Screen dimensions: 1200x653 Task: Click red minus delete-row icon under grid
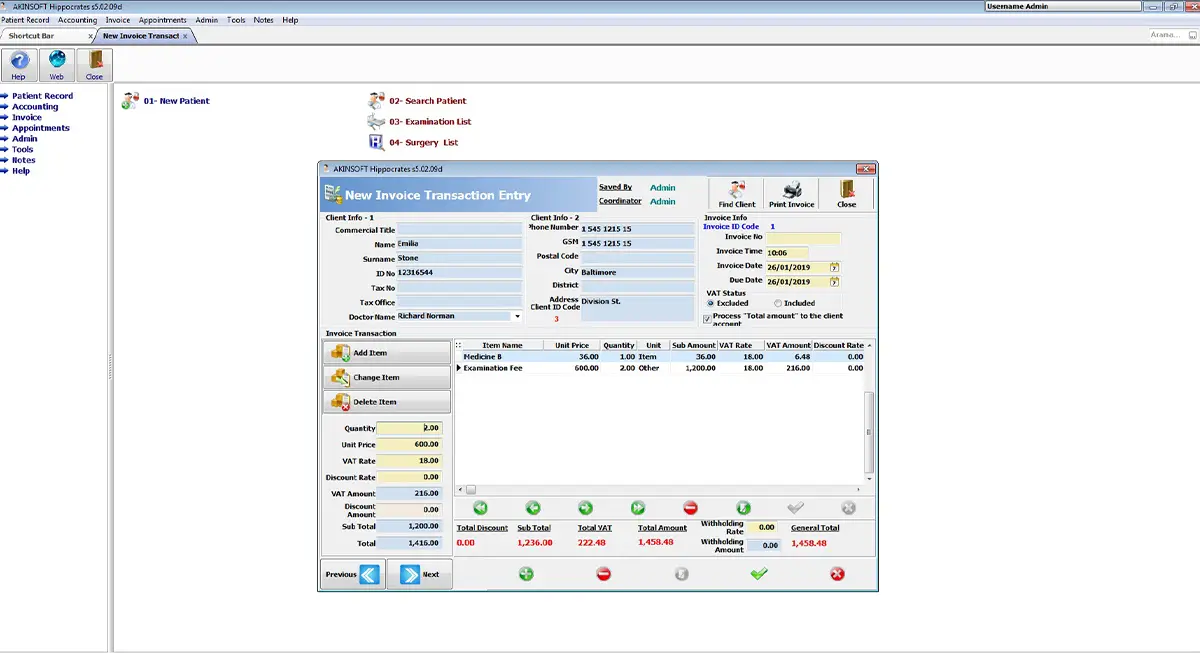[x=691, y=508]
